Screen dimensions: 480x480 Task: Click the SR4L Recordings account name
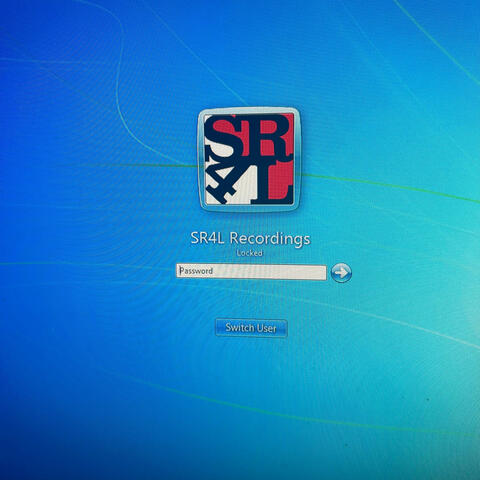coord(250,239)
